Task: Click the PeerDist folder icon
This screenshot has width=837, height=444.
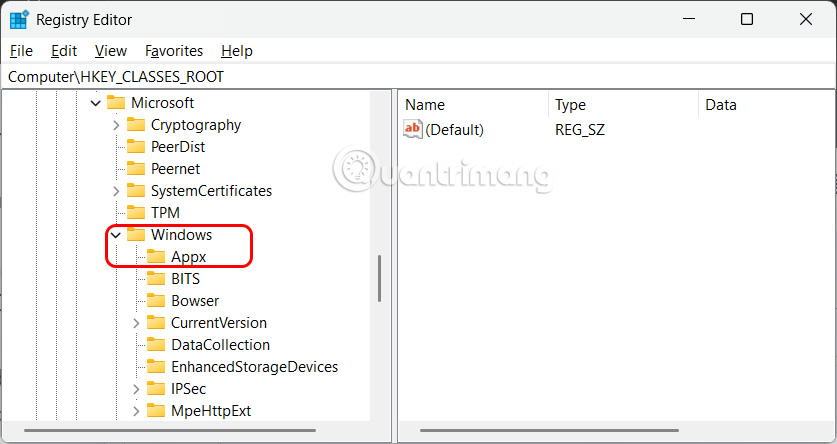Action: click(x=136, y=147)
